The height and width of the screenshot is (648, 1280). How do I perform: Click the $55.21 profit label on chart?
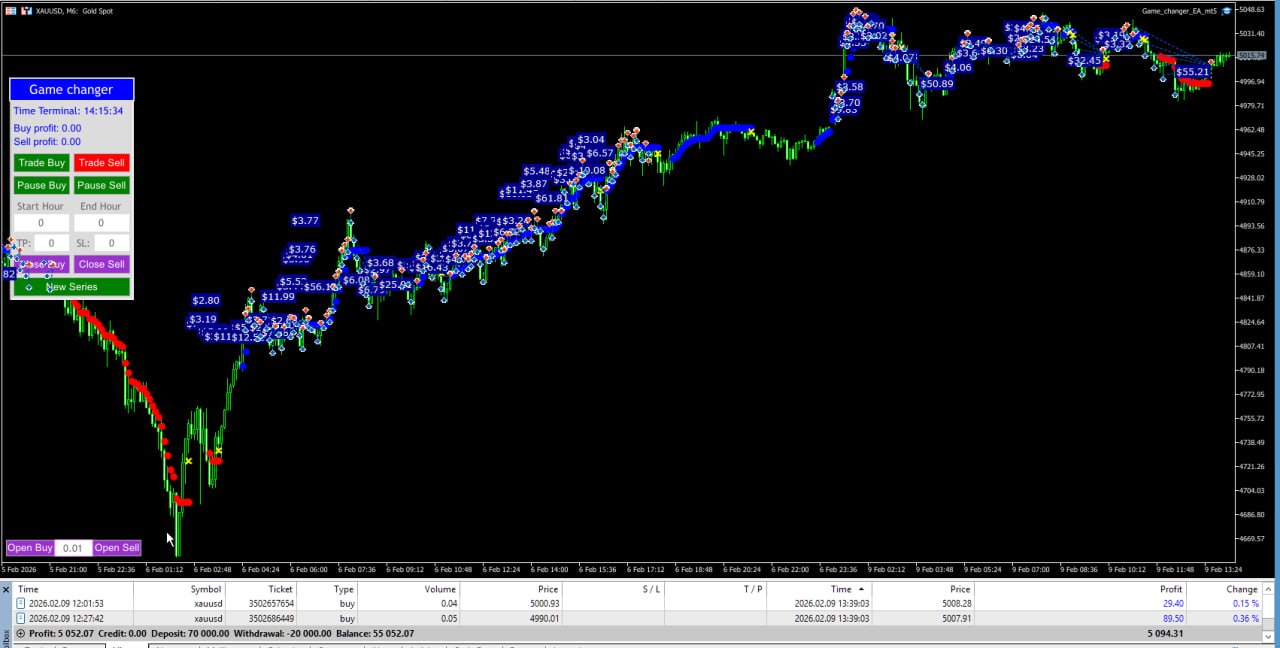click(1193, 72)
